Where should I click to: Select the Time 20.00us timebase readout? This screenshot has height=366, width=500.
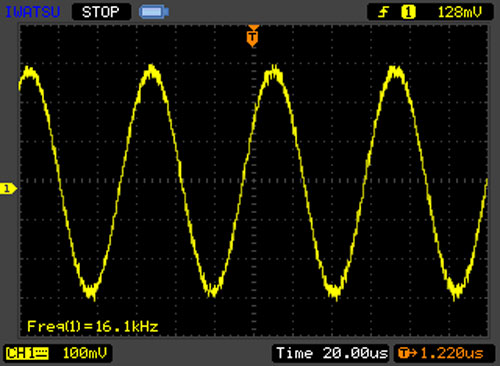332,353
